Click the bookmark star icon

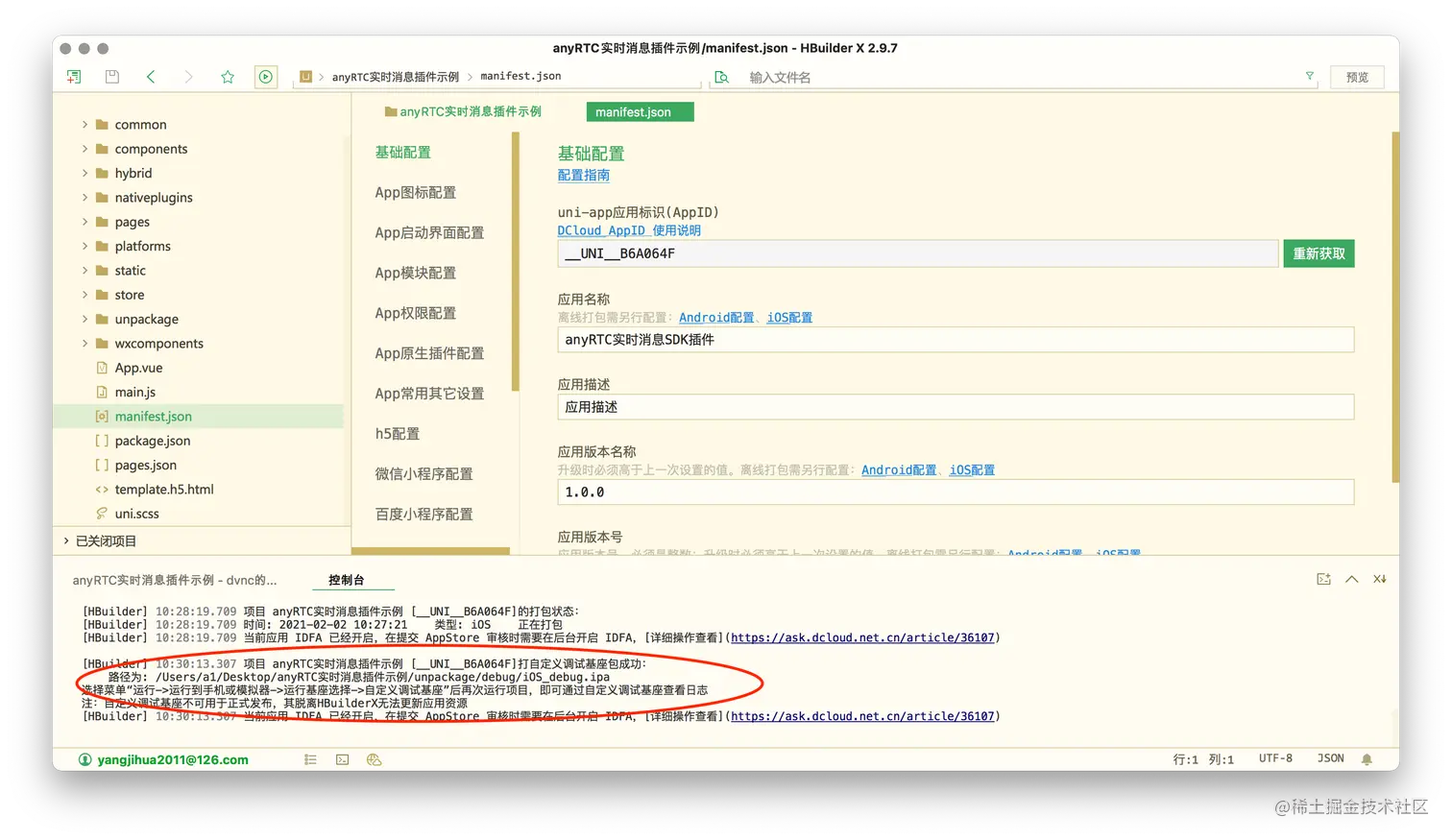pos(228,77)
